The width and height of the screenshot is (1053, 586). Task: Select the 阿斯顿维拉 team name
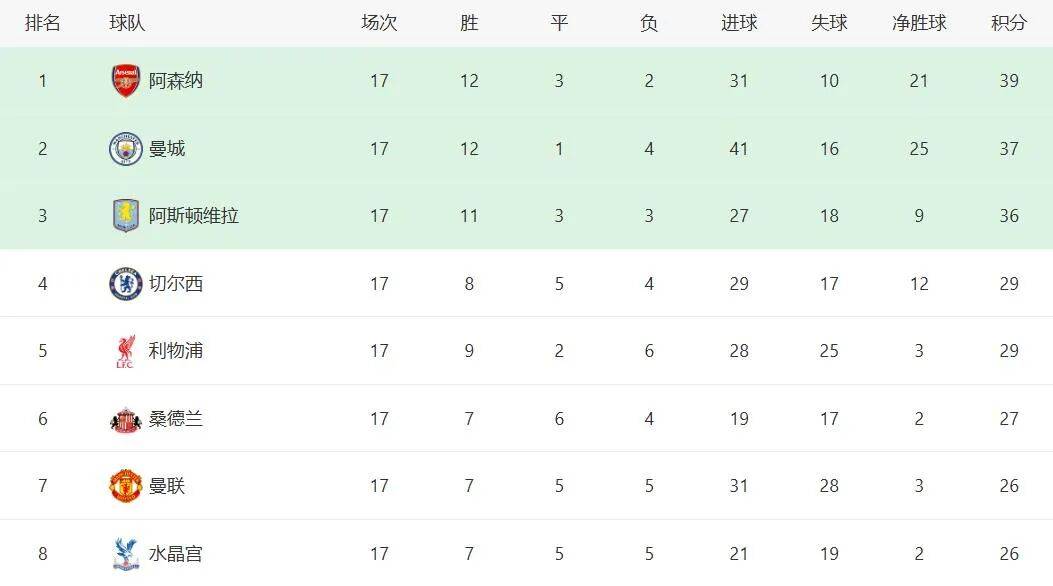pos(194,216)
